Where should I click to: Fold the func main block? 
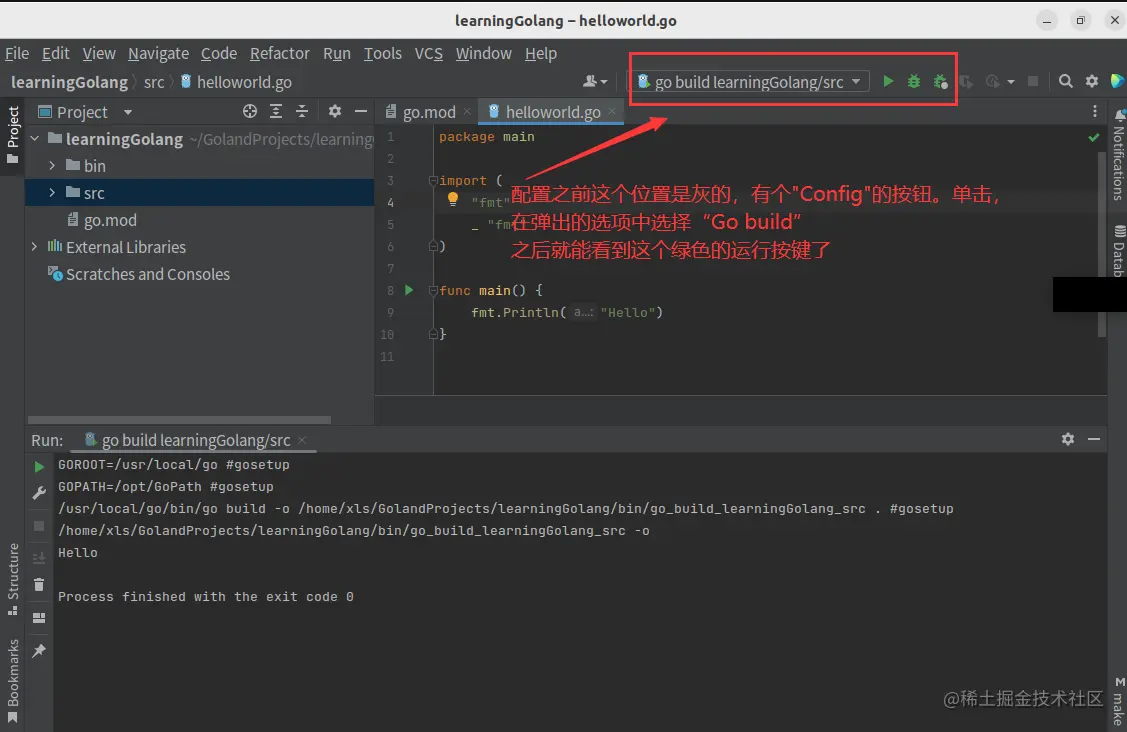click(433, 290)
